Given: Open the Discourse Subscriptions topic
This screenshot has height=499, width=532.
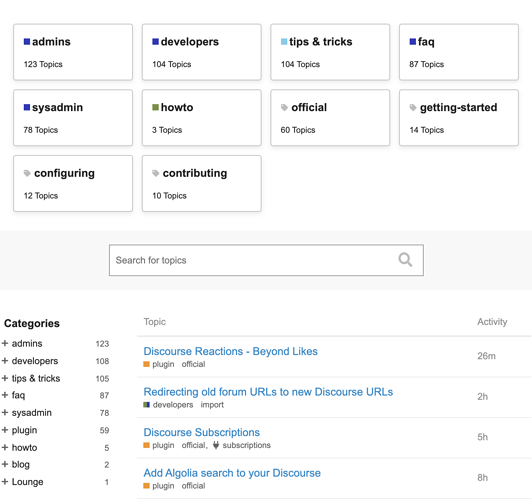Looking at the screenshot, I should click(x=202, y=432).
